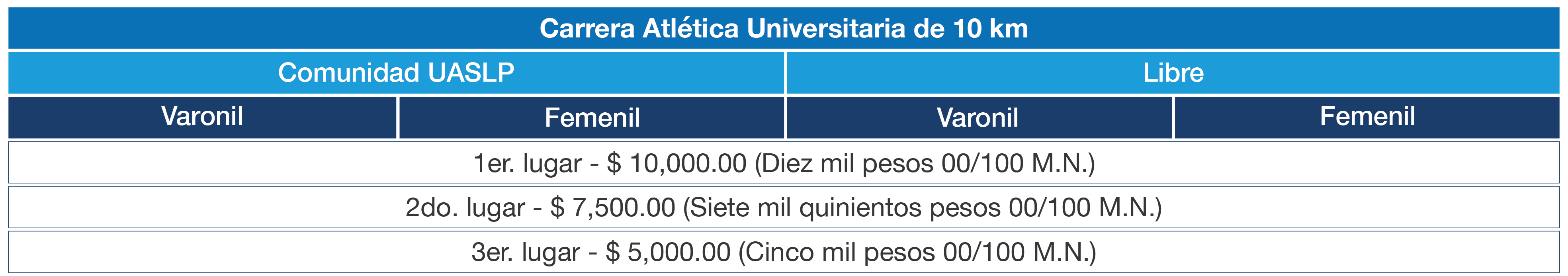Select the 3er. lugar prize row
This screenshot has height=276, width=1568.
(784, 252)
